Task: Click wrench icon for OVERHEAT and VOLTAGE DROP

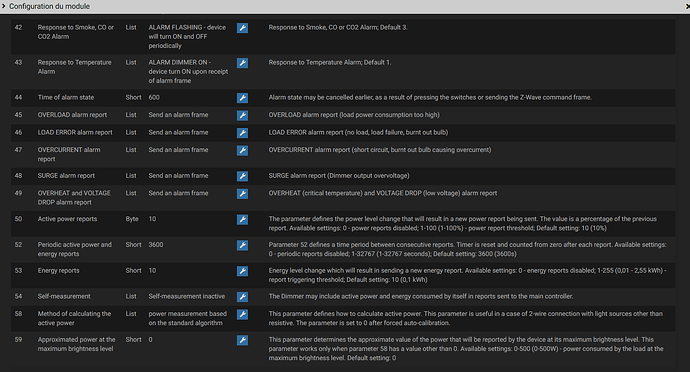Action: coord(242,194)
